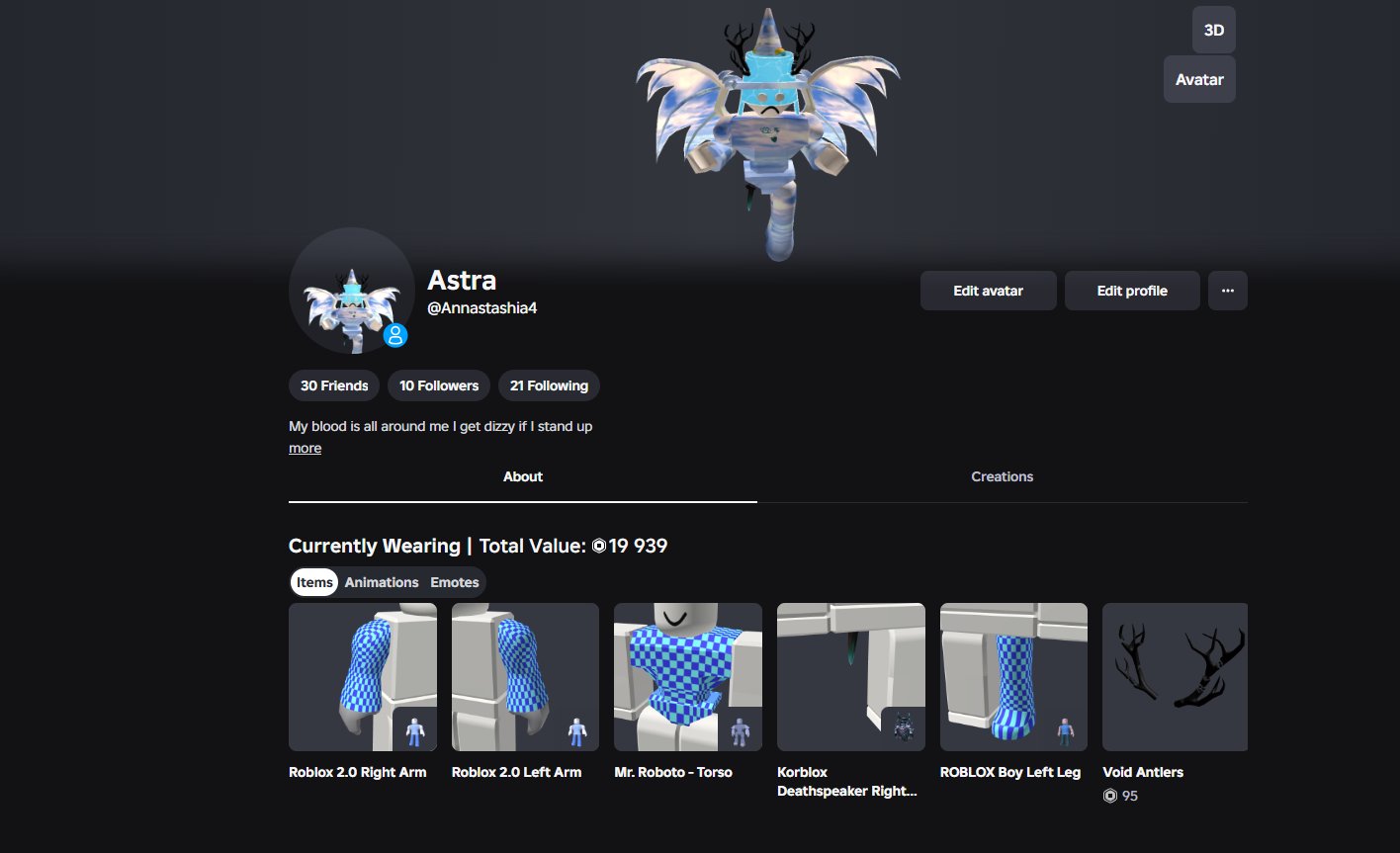Click the Robux icon beside Total Value

point(599,546)
